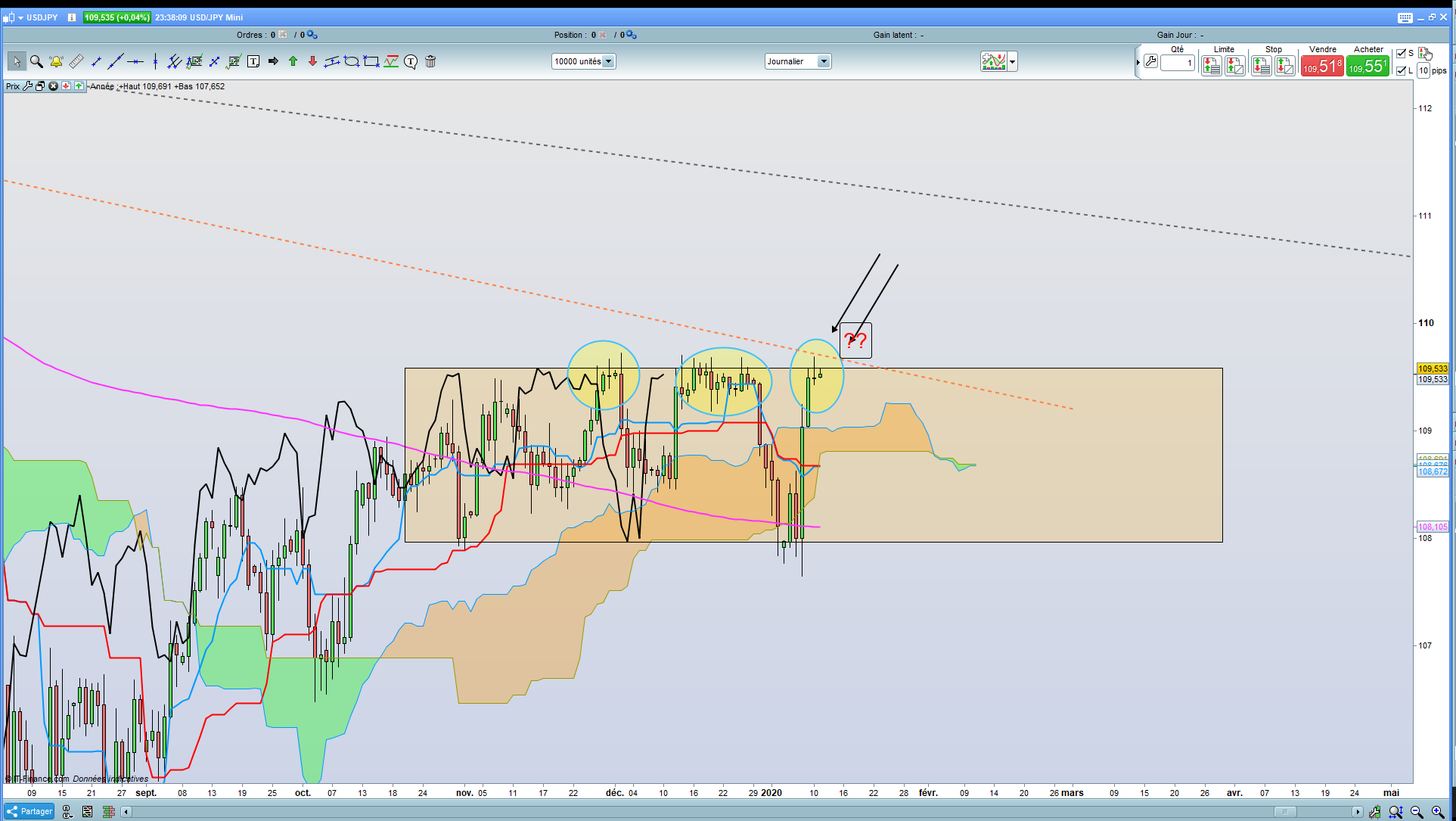The height and width of the screenshot is (821, 1456).
Task: Toggle the S checkbox
Action: tap(1401, 53)
